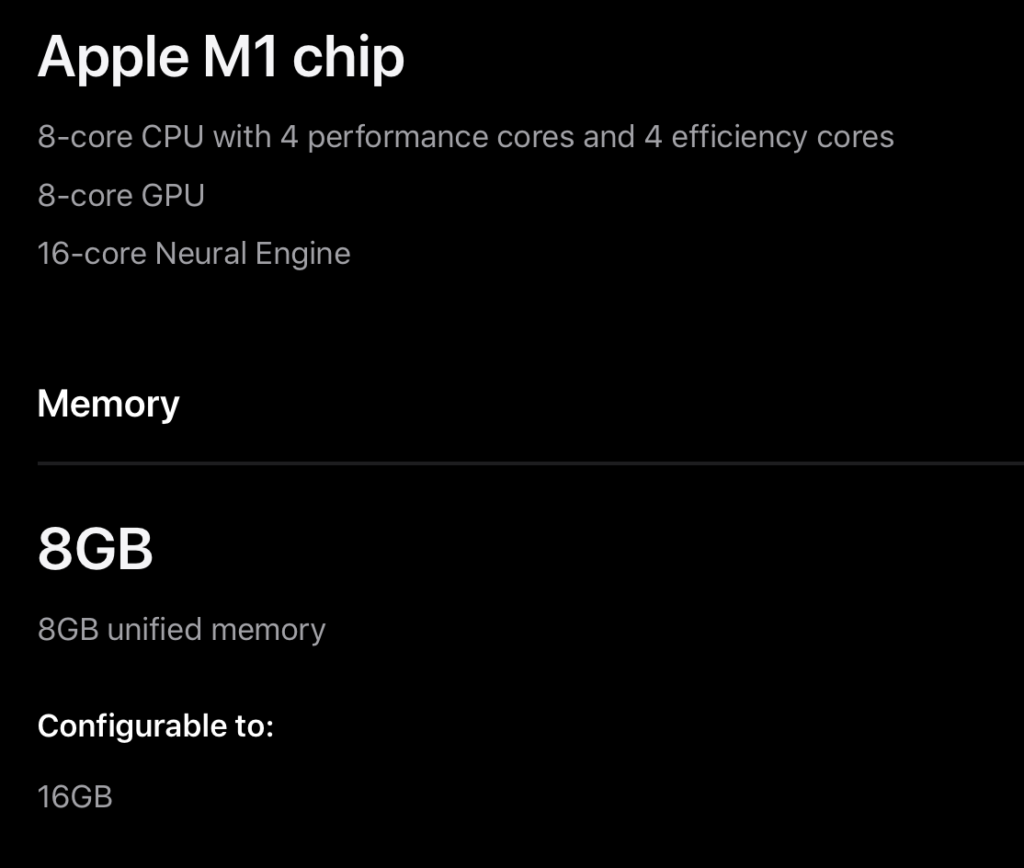Click the 8-core GPU text
This screenshot has width=1024, height=868.
(x=121, y=195)
